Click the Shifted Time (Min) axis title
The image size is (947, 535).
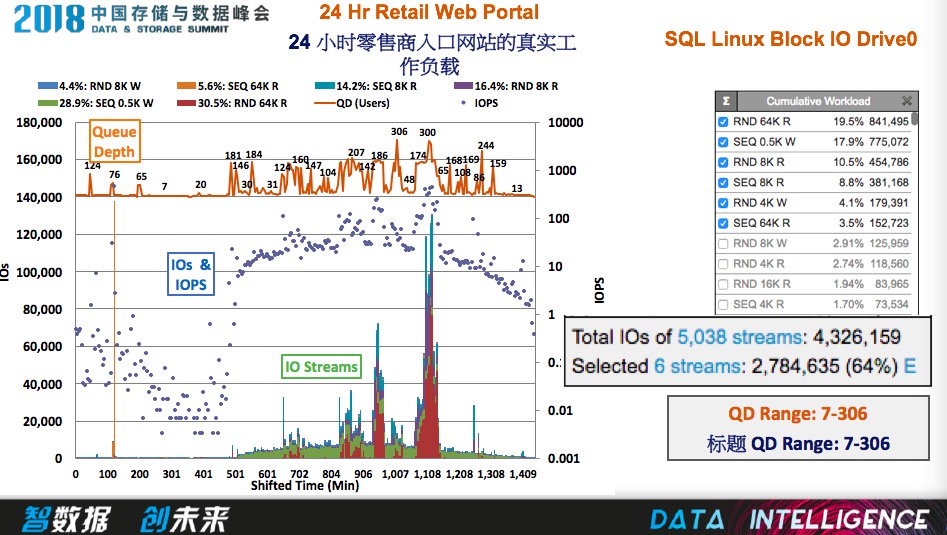(305, 485)
